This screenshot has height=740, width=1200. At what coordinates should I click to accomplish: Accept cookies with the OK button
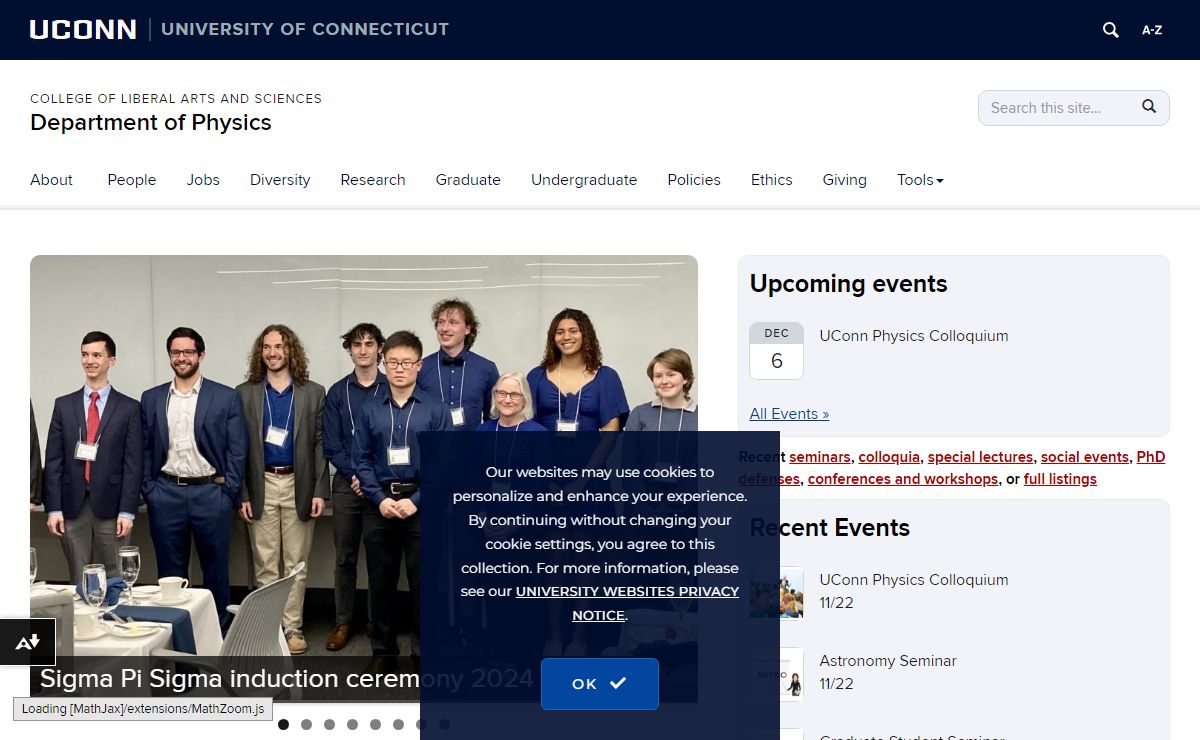tap(600, 684)
